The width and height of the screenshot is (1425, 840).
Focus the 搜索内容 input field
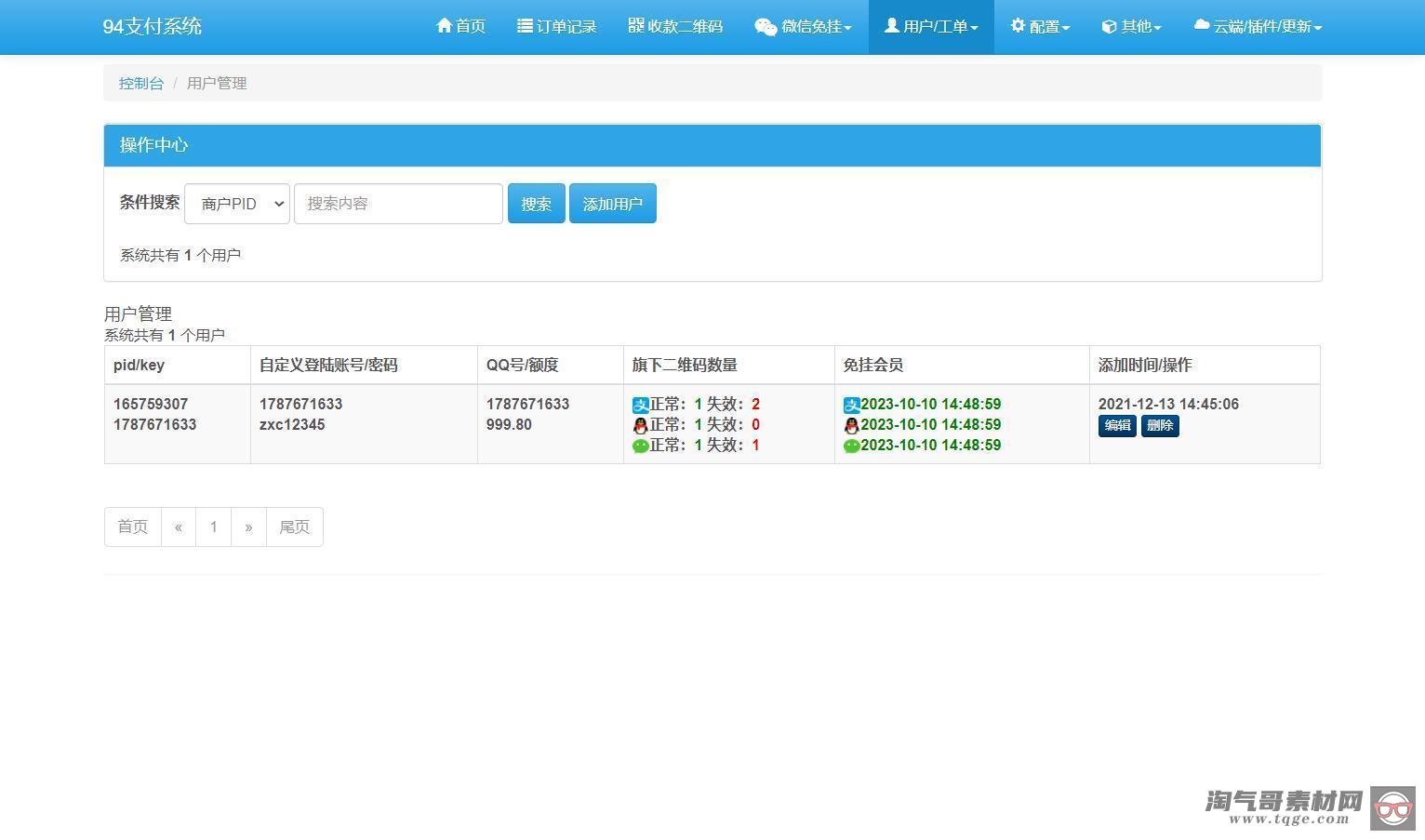(398, 204)
